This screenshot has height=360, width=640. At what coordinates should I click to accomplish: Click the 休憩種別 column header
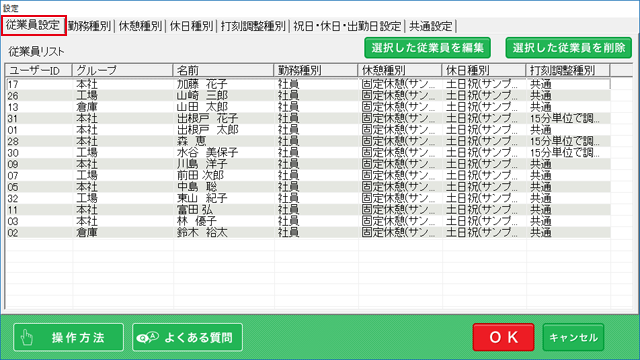(x=400, y=70)
